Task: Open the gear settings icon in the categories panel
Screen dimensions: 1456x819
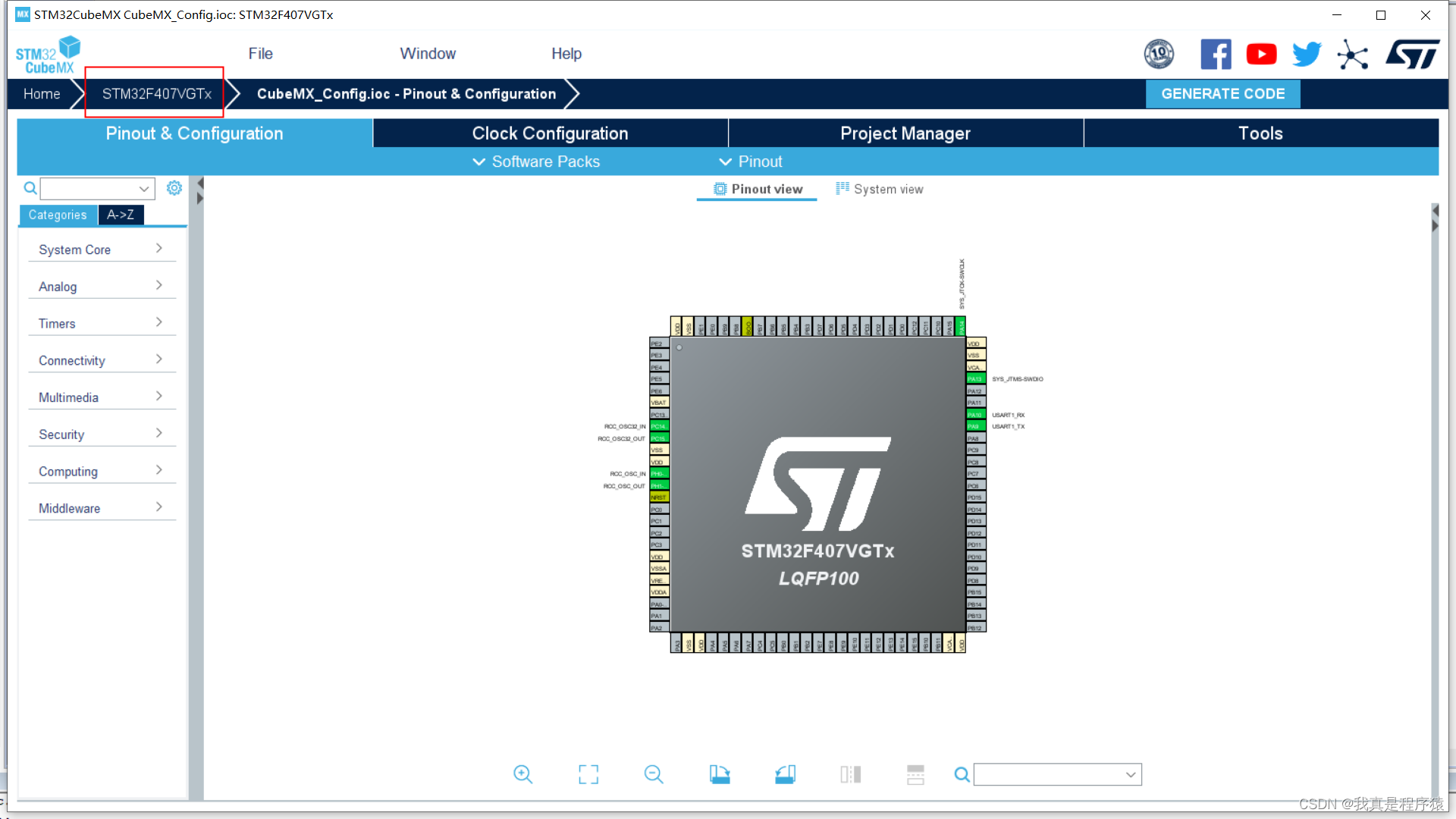Action: 174,188
